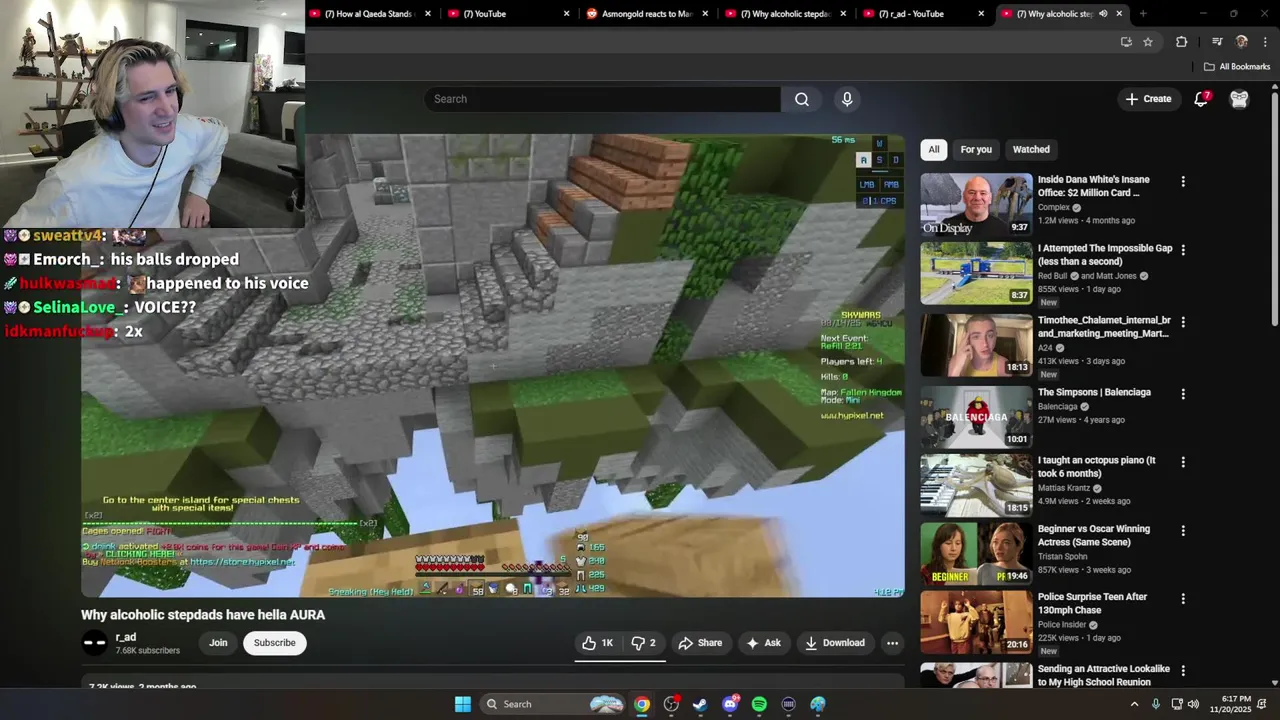Click the Ask button under video
This screenshot has width=1280, height=720.
click(763, 643)
